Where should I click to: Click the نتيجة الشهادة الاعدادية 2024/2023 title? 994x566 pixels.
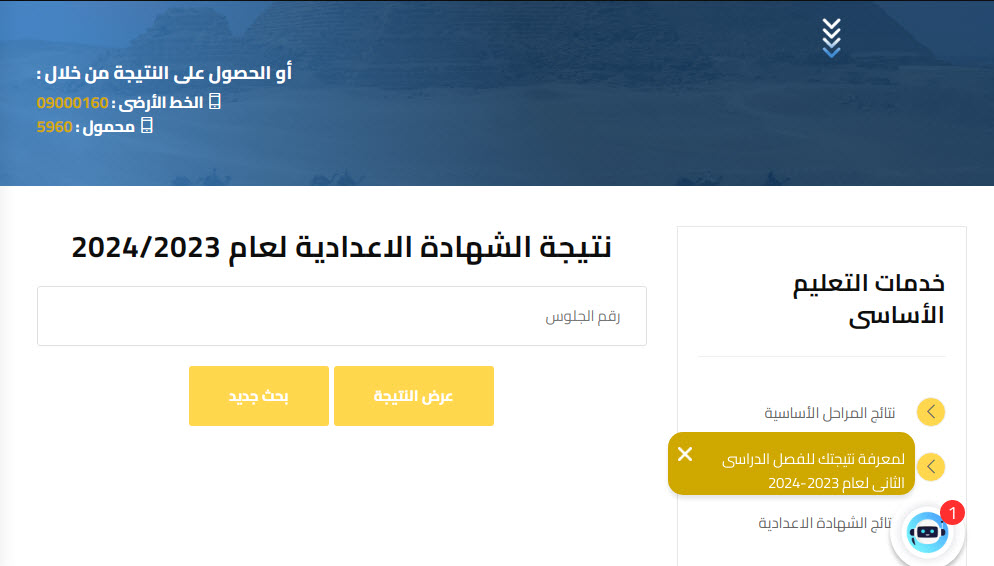342,247
